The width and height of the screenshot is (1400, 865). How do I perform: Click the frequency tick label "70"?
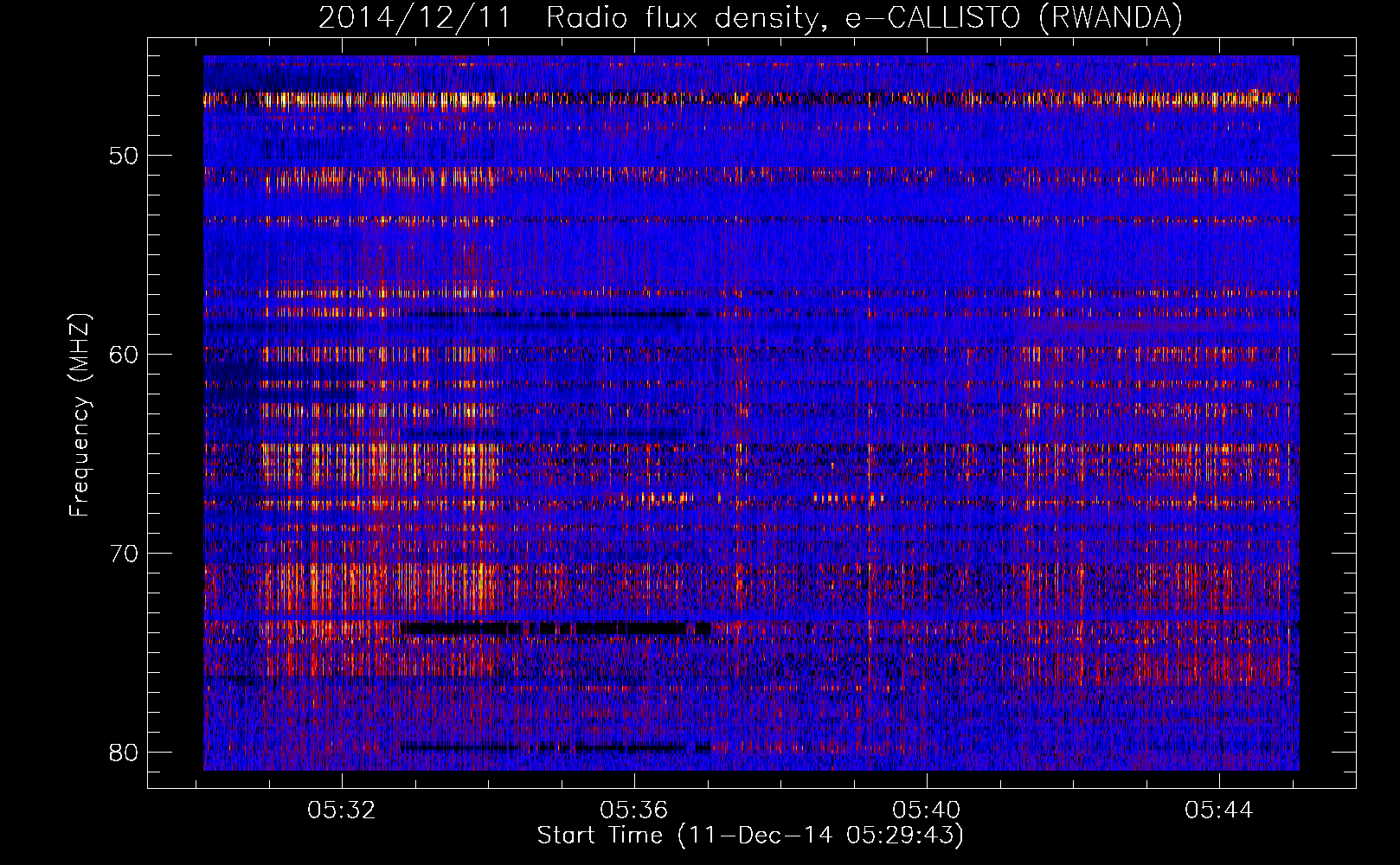coord(124,554)
